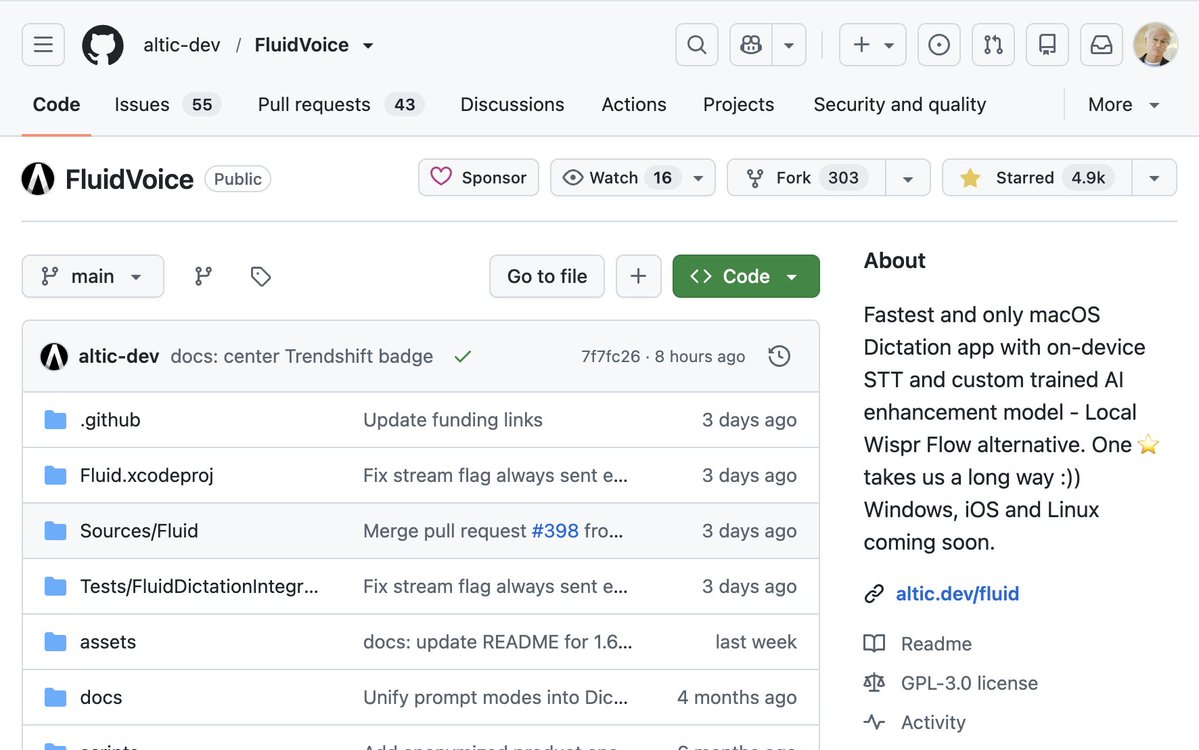Viewport: 1199px width, 750px height.
Task: View GPL-3.0 license link
Action: click(969, 683)
